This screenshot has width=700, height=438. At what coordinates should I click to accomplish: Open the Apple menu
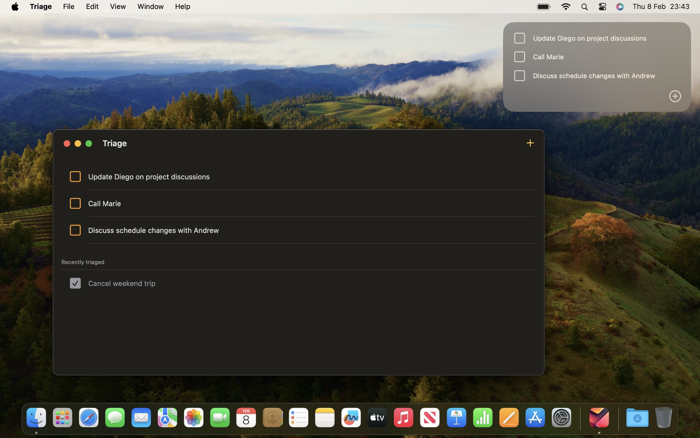coord(15,6)
